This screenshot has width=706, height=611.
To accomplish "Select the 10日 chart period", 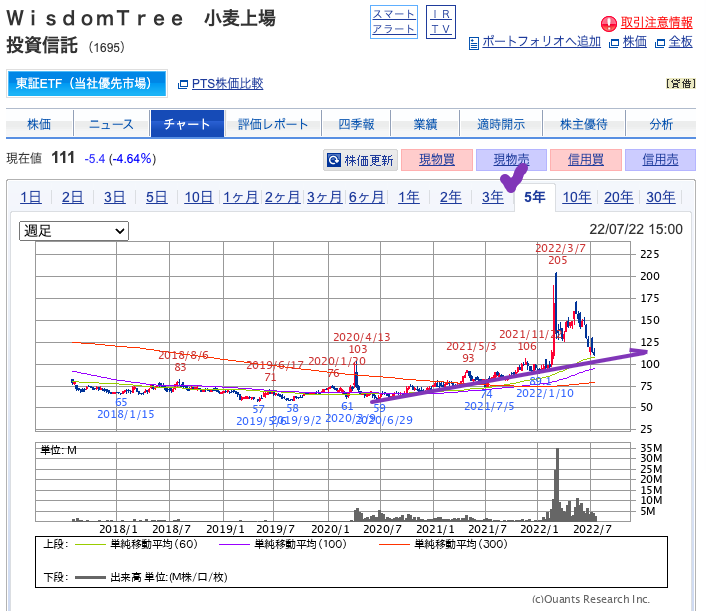I will [199, 197].
